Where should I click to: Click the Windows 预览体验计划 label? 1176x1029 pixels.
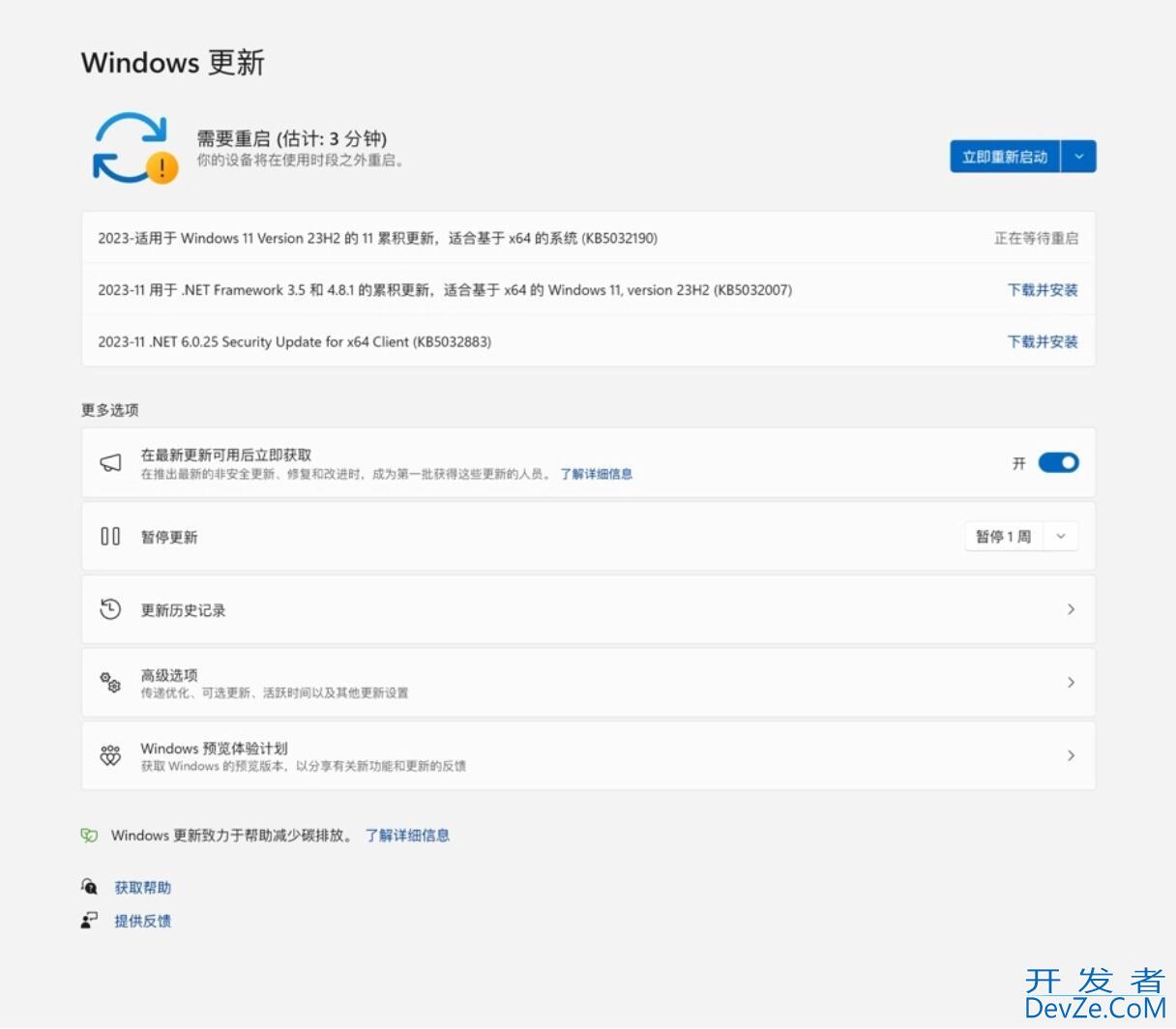point(214,749)
